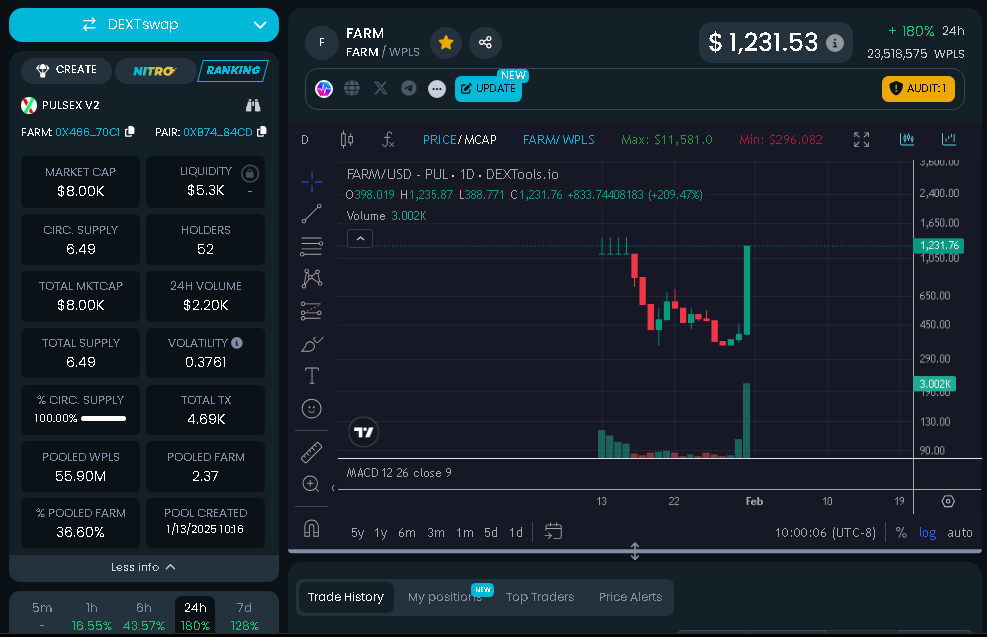Image resolution: width=987 pixels, height=637 pixels.
Task: Select the ruler measure tool
Action: [x=312, y=452]
